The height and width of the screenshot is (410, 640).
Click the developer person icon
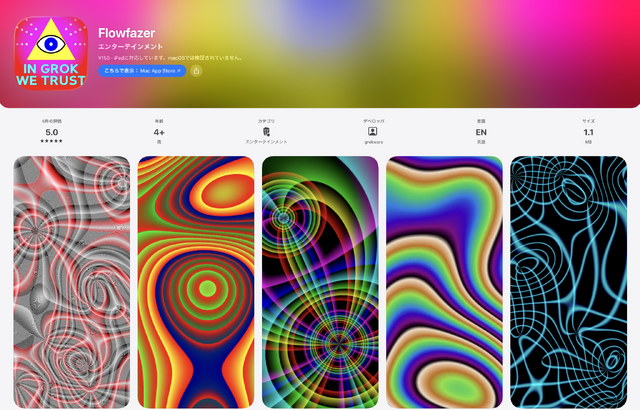pos(373,131)
